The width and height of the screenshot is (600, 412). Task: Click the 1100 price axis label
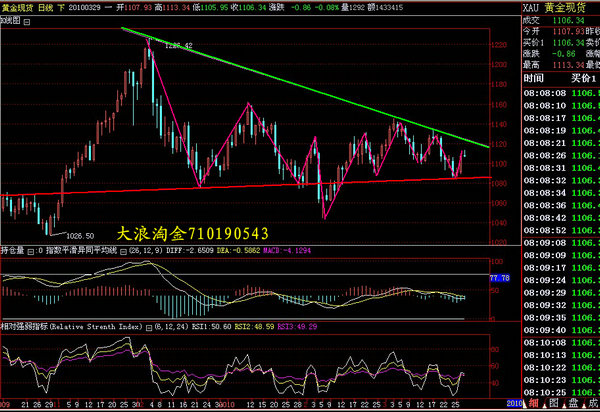tap(499, 164)
